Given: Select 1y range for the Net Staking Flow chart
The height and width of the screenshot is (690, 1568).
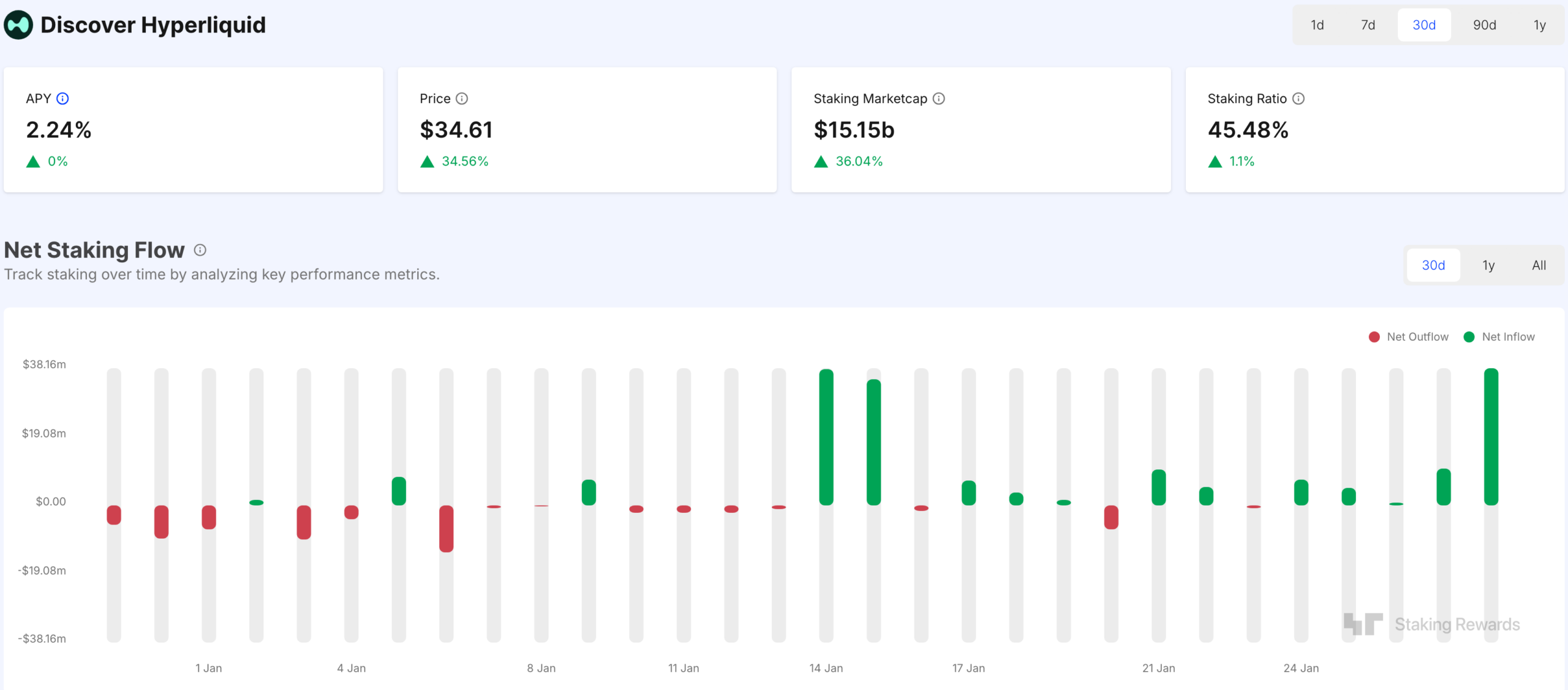Looking at the screenshot, I should [1488, 265].
